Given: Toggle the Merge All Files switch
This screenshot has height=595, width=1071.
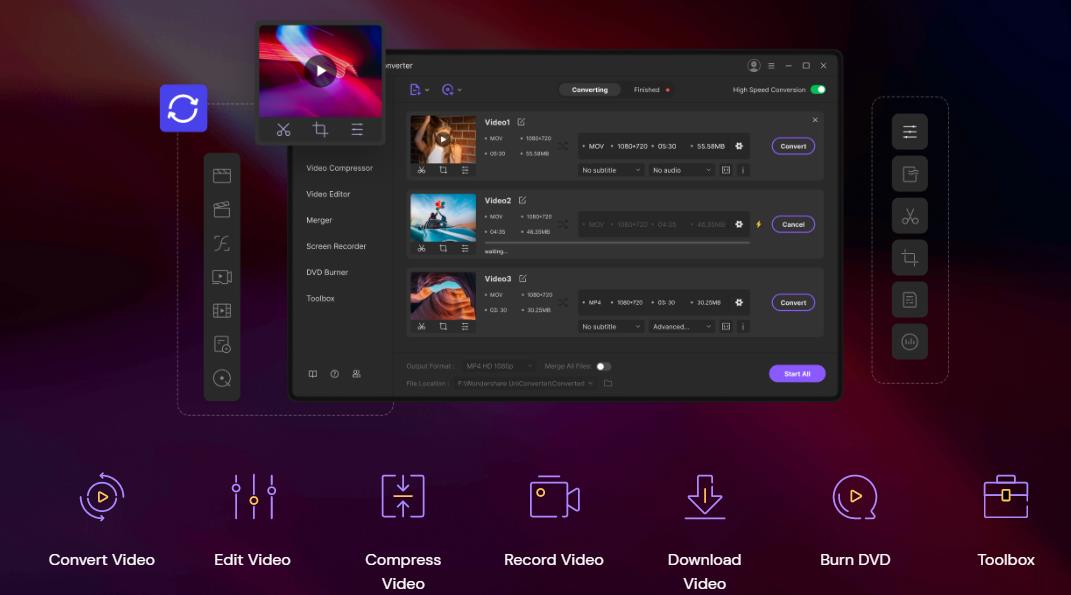Looking at the screenshot, I should pyautogui.click(x=603, y=367).
